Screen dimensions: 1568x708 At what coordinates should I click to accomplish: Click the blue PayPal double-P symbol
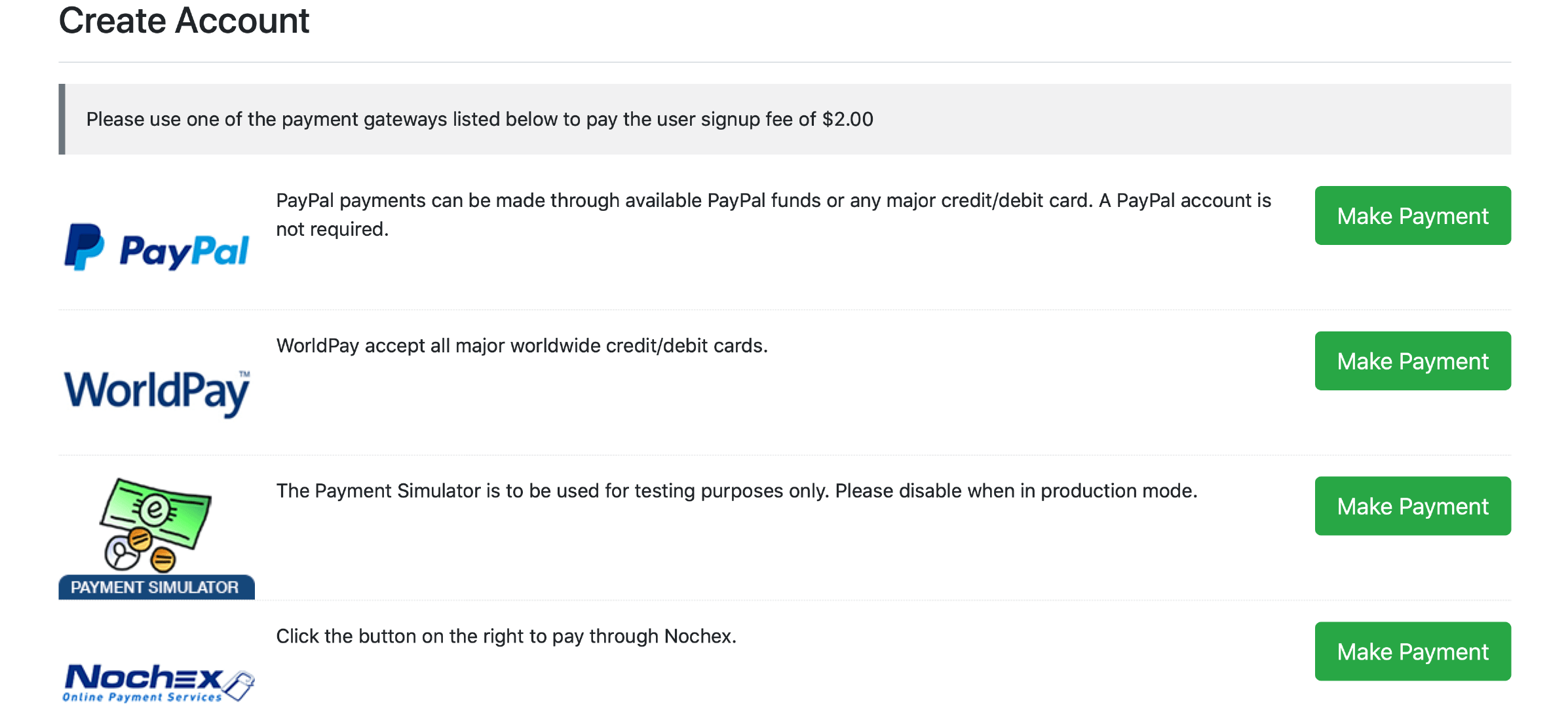(x=84, y=246)
